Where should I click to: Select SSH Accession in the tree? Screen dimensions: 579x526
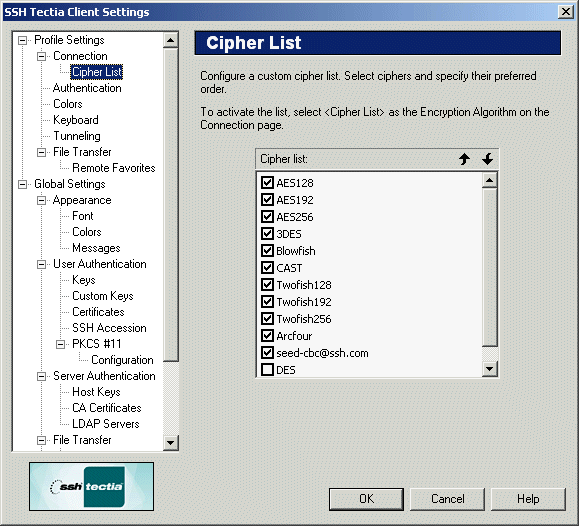tap(109, 328)
